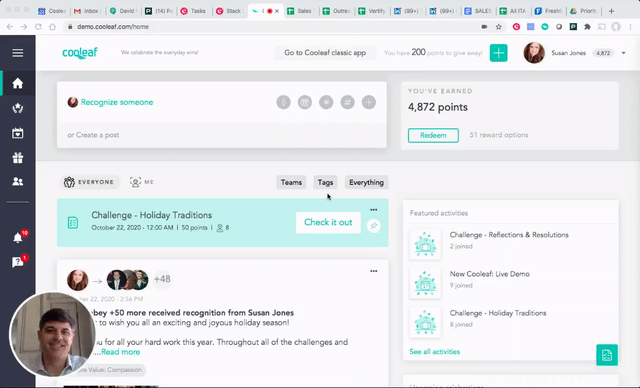Switch feed to Everyone
Image resolution: width=640 pixels, height=388 pixels.
(x=90, y=182)
